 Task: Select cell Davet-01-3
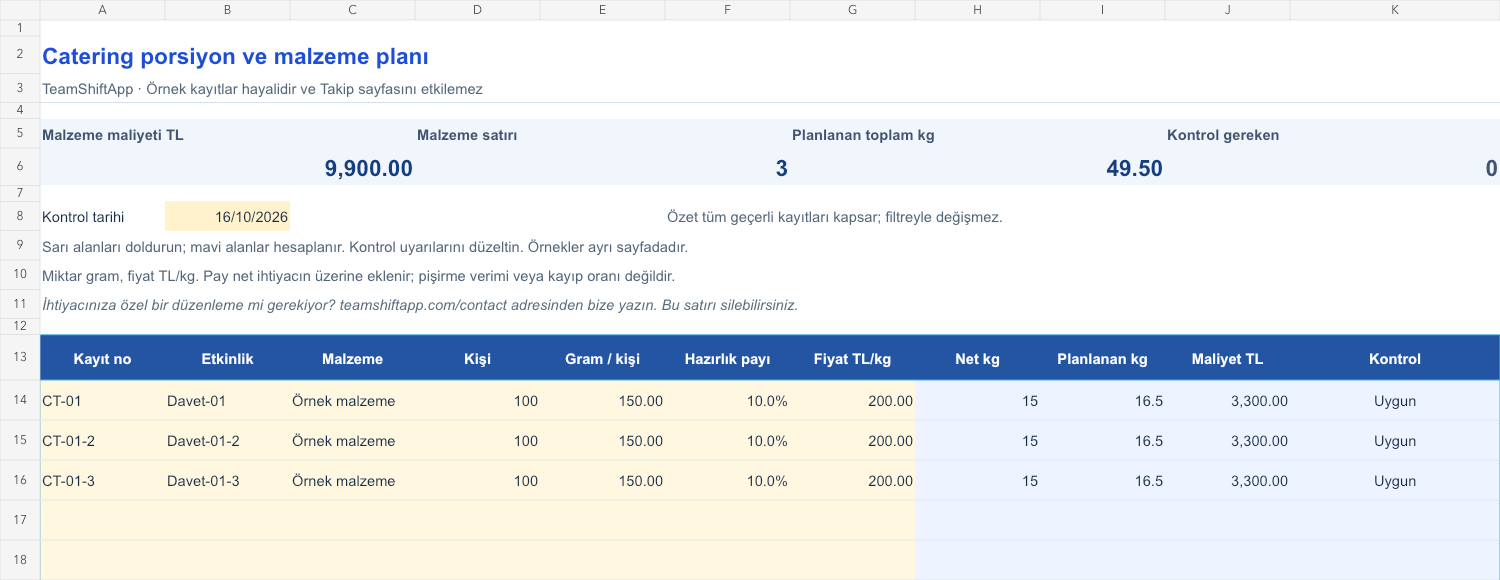pyautogui.click(x=227, y=481)
